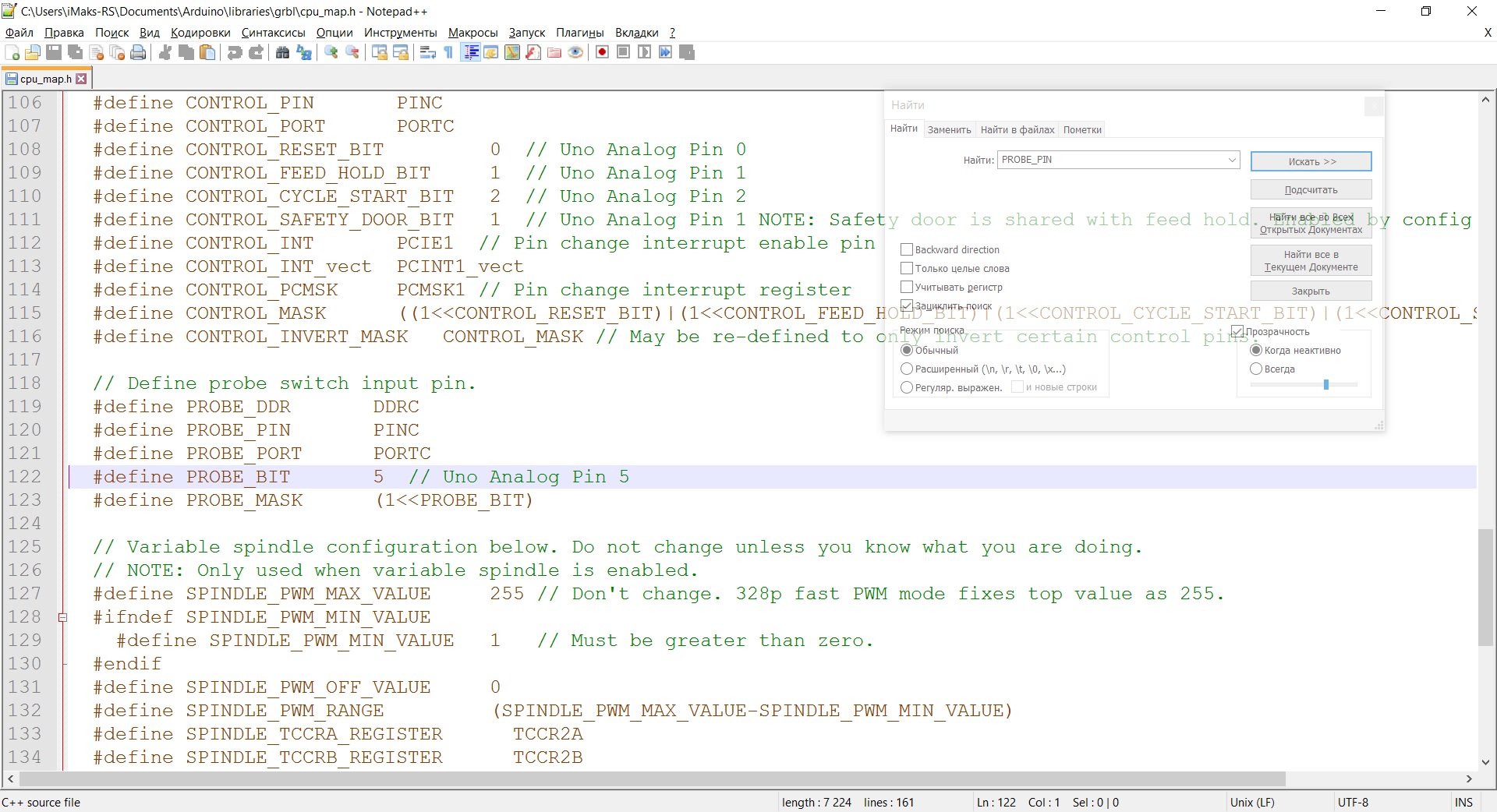
Task: Open the Плагины menu
Action: (580, 33)
